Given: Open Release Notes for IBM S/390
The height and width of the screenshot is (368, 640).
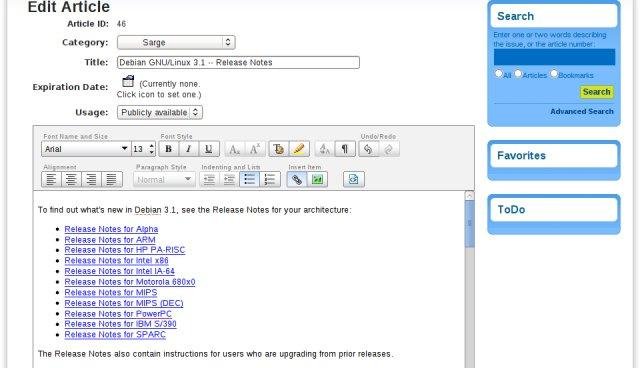Looking at the screenshot, I should 120,324.
